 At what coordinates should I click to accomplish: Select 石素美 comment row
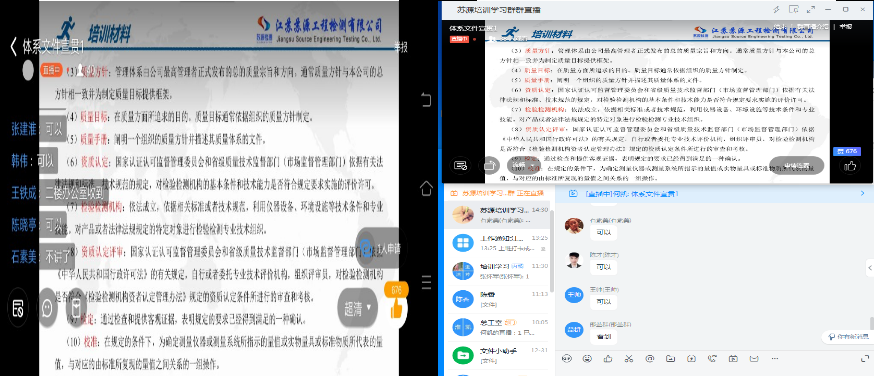(42, 257)
